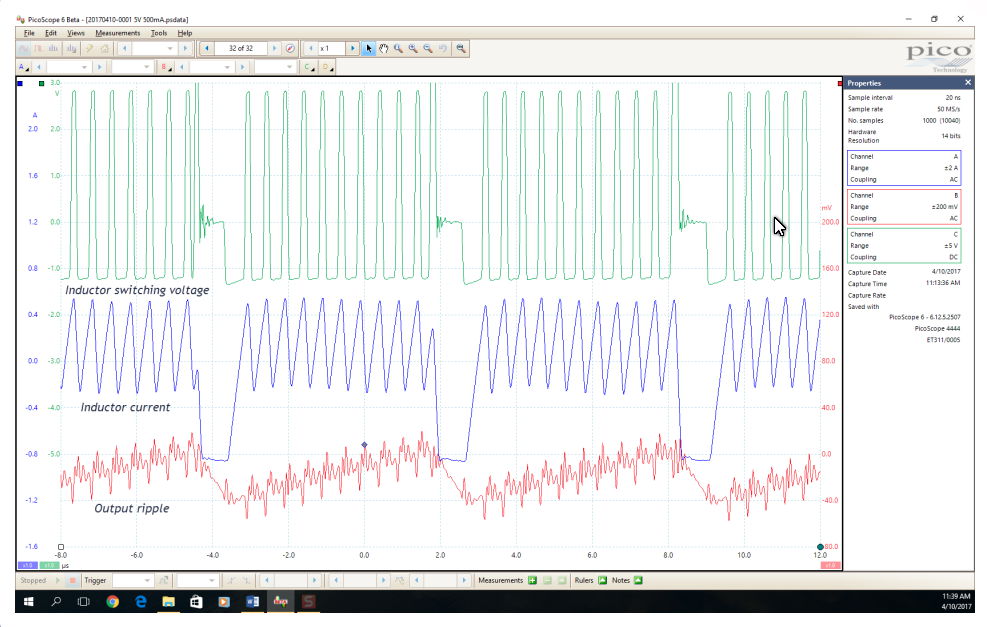Open the buffer navigator compass icon
The image size is (987, 627).
[x=290, y=48]
